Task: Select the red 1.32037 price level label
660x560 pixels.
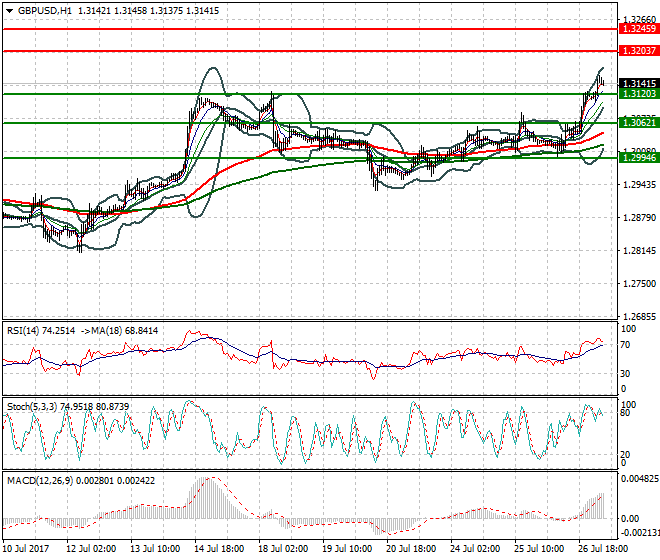Action: click(639, 51)
